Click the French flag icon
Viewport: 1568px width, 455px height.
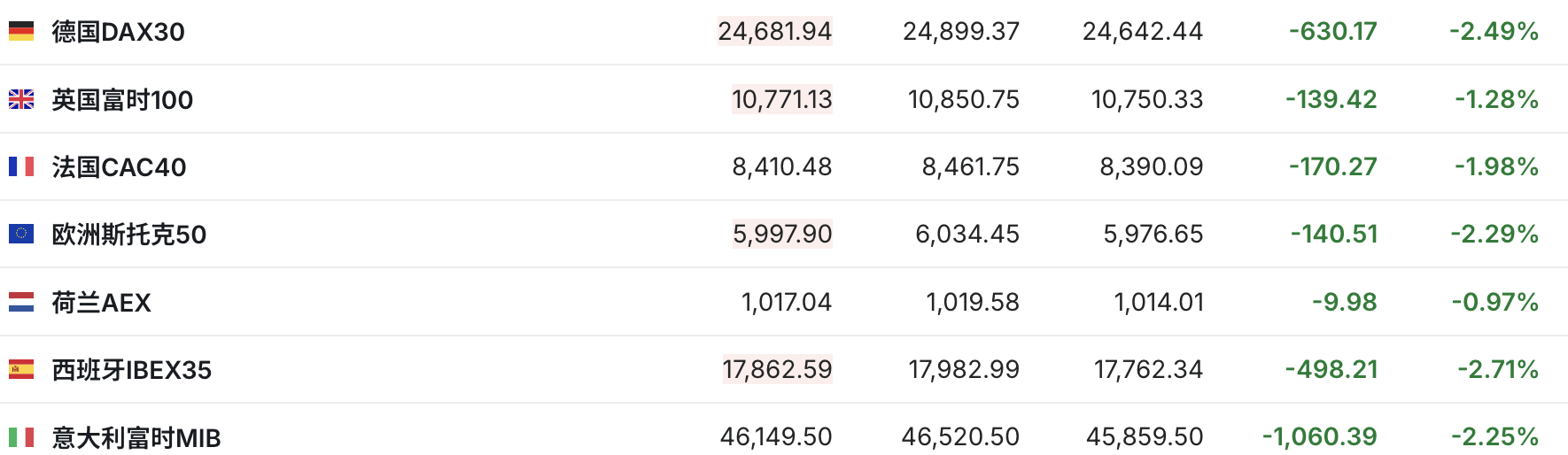click(21, 166)
